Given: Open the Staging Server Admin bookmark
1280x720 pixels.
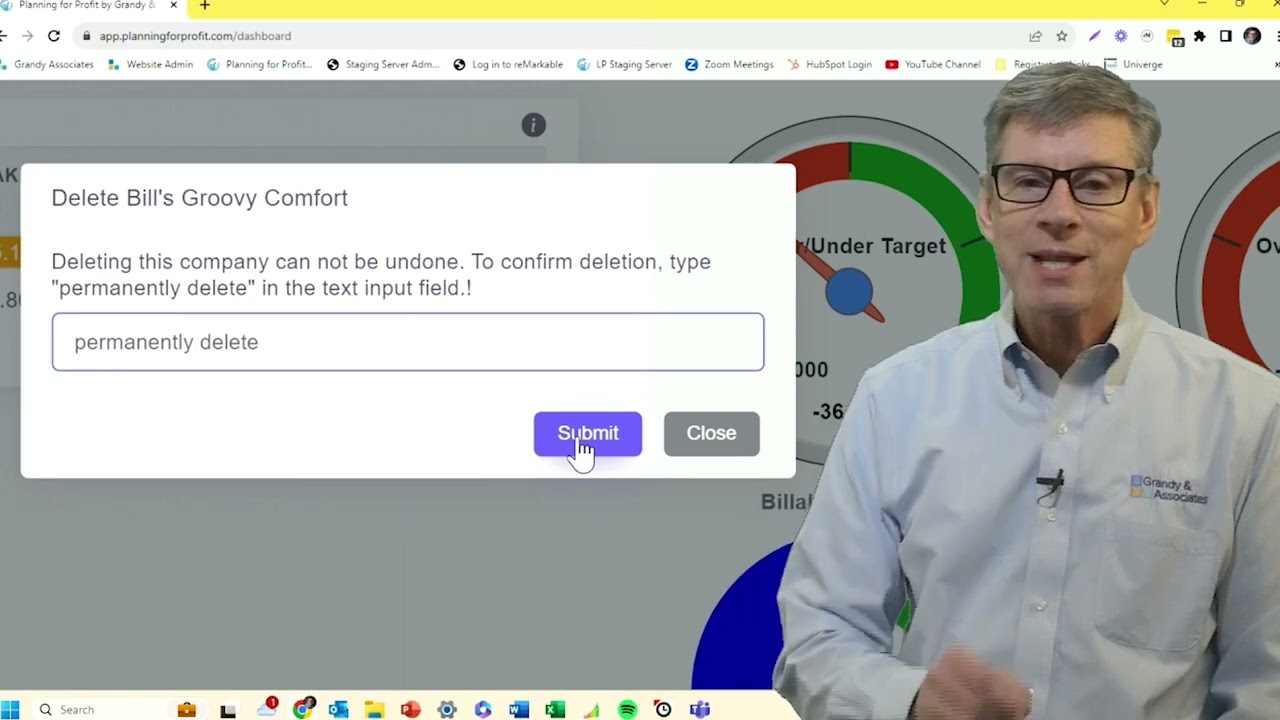Looking at the screenshot, I should tap(383, 64).
